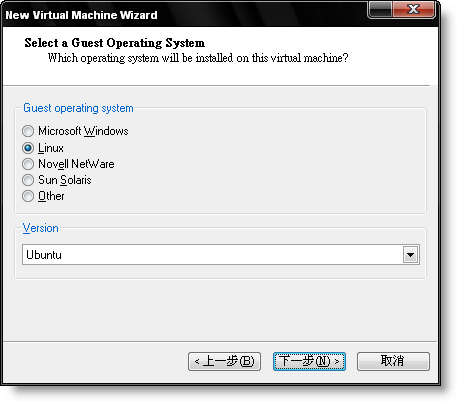Pick the Novell NetWare radio button
The image size is (457, 402).
click(x=28, y=164)
